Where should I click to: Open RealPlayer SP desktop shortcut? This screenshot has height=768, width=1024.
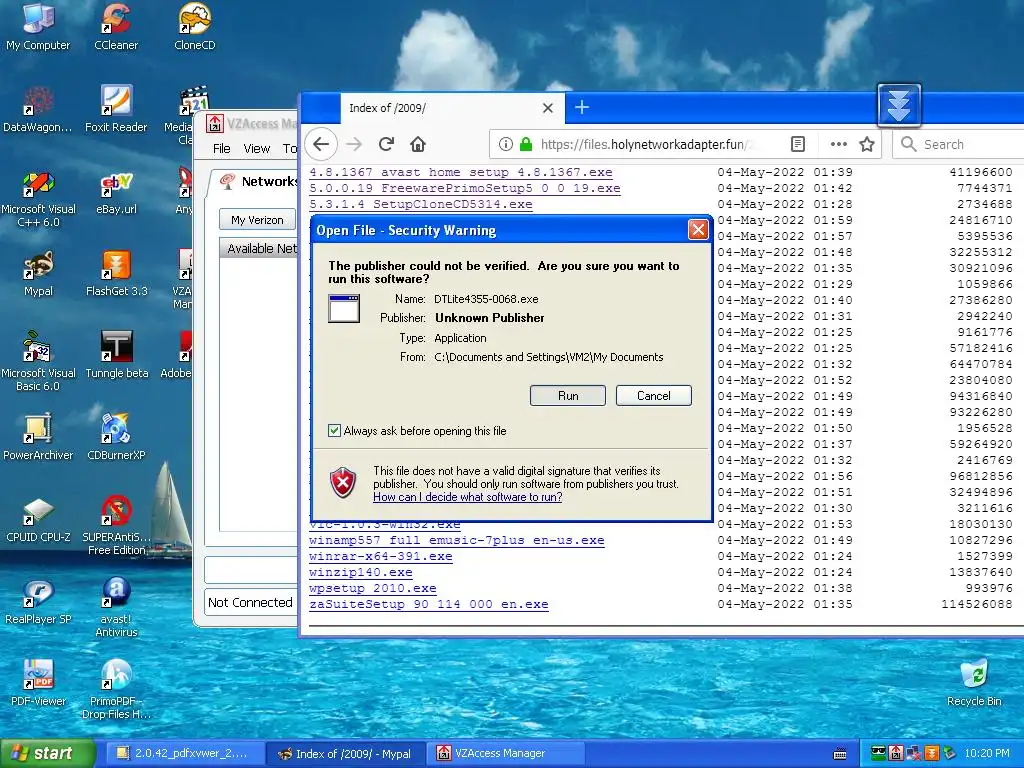[38, 602]
